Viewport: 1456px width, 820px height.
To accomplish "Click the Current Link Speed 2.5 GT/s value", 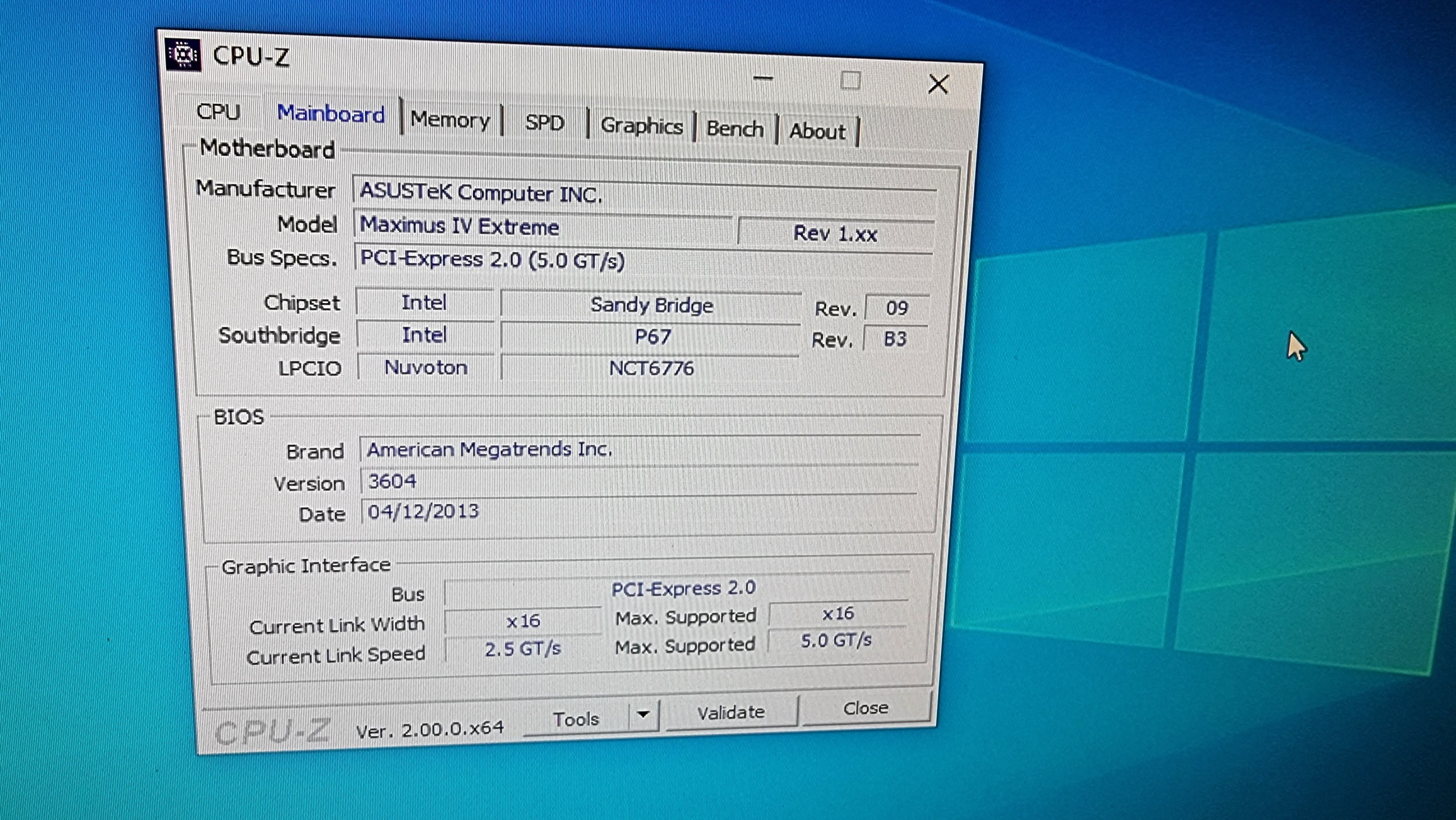I will pyautogui.click(x=523, y=648).
